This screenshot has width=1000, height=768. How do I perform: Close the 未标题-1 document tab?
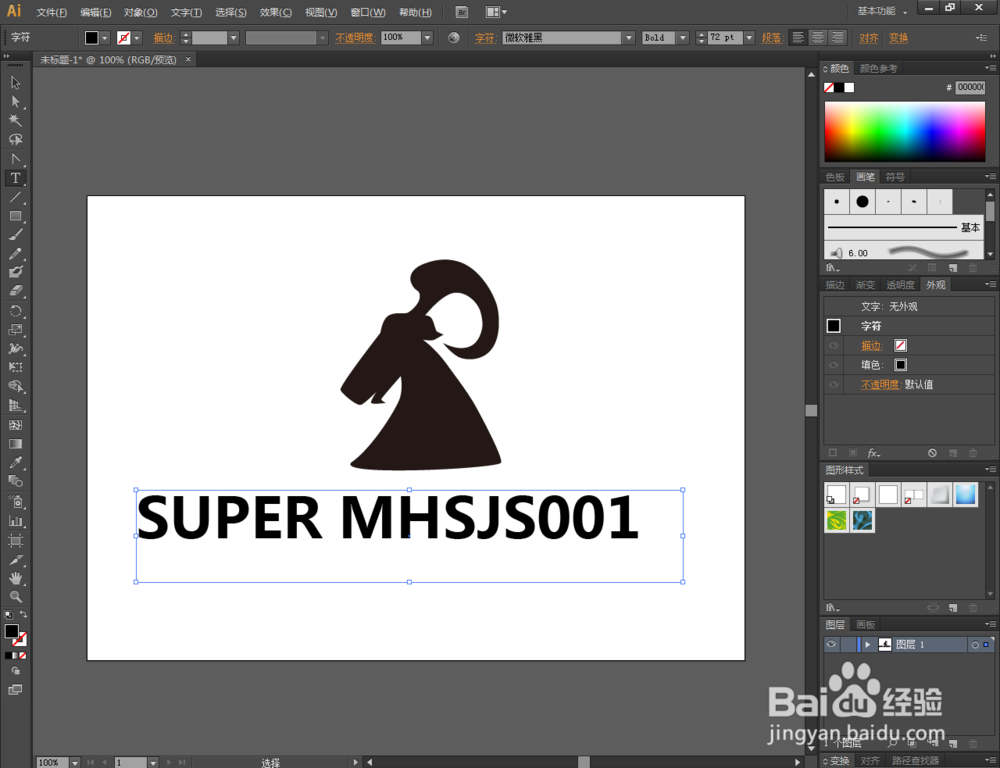pos(188,59)
